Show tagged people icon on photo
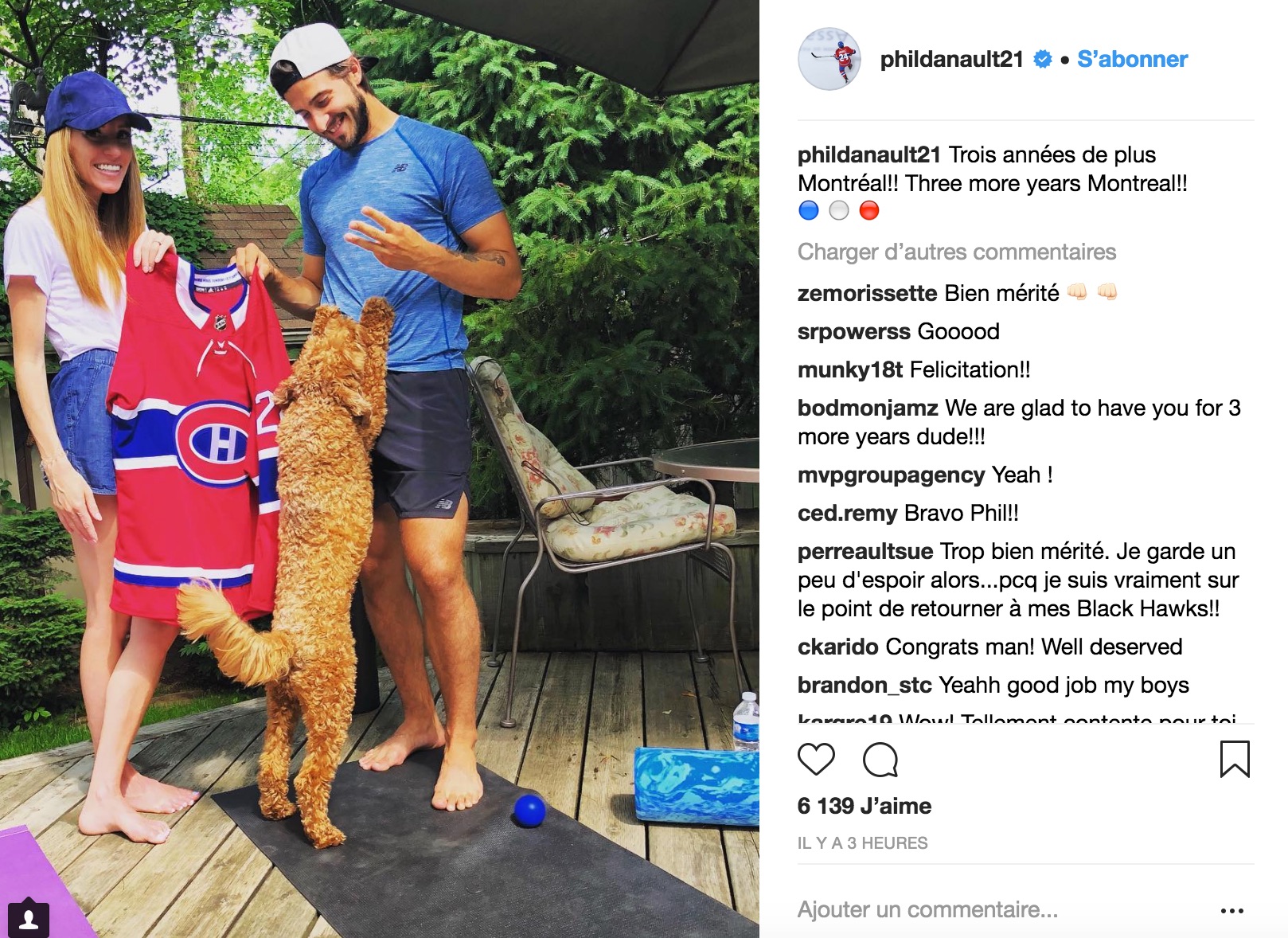The width and height of the screenshot is (1288, 938). click(29, 920)
